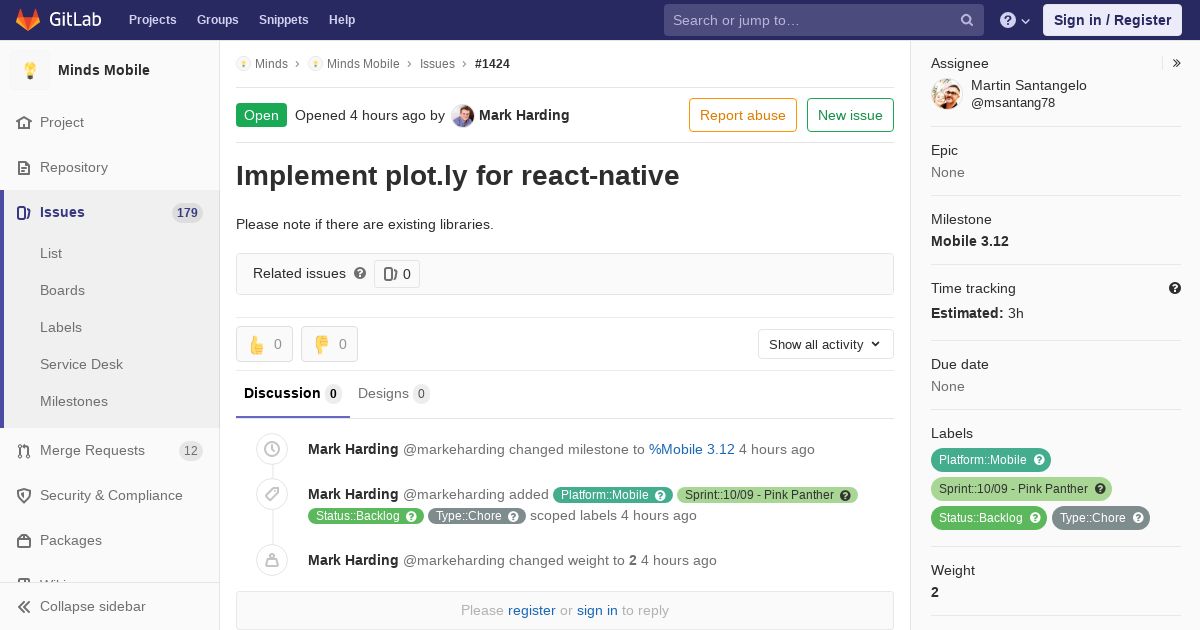
Task: Click the thumbs up reaction
Action: point(264,344)
